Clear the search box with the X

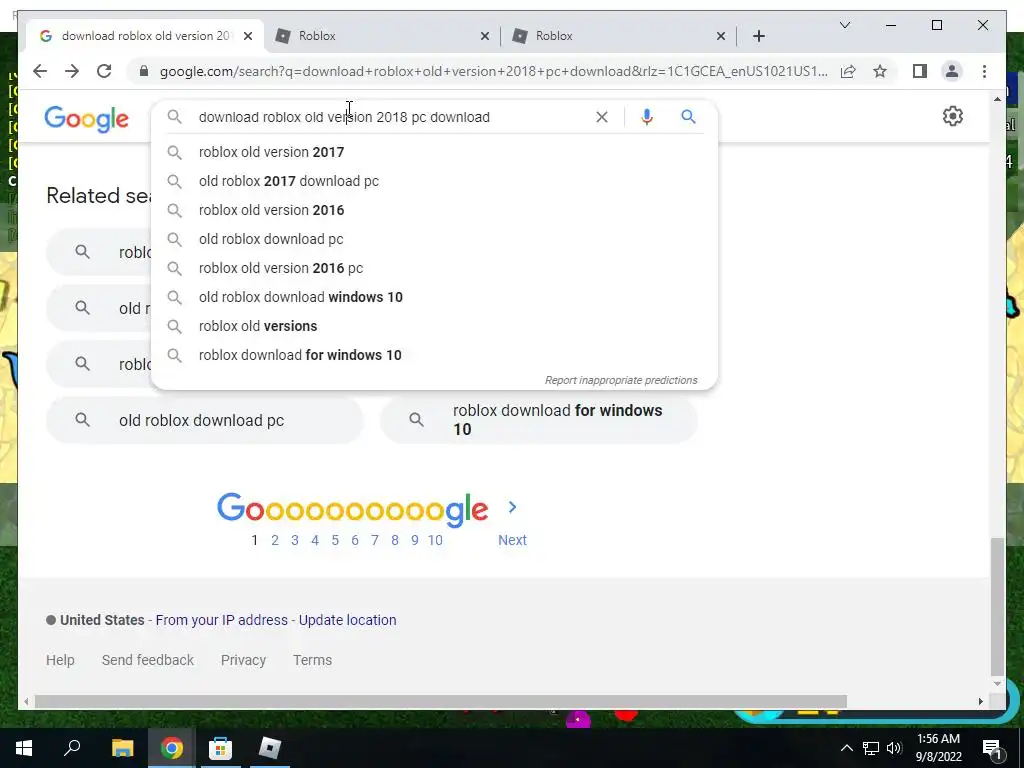click(x=601, y=117)
